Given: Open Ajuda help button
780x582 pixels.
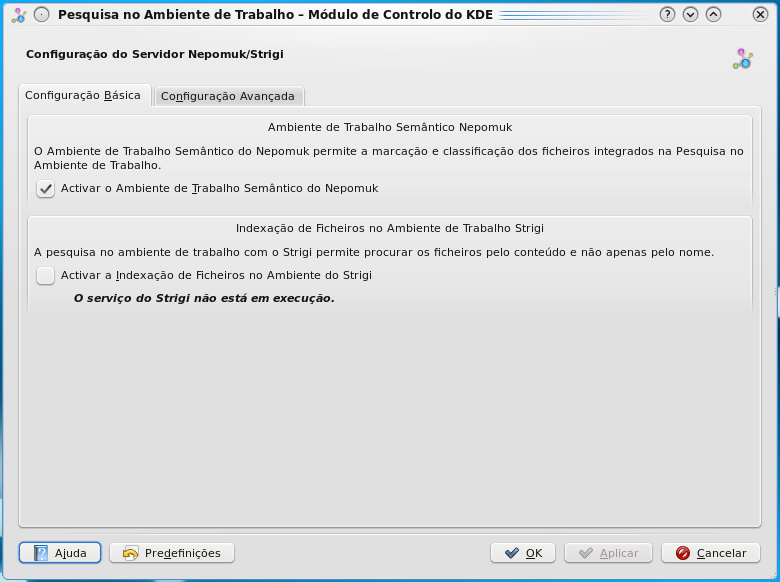Looking at the screenshot, I should pos(60,553).
